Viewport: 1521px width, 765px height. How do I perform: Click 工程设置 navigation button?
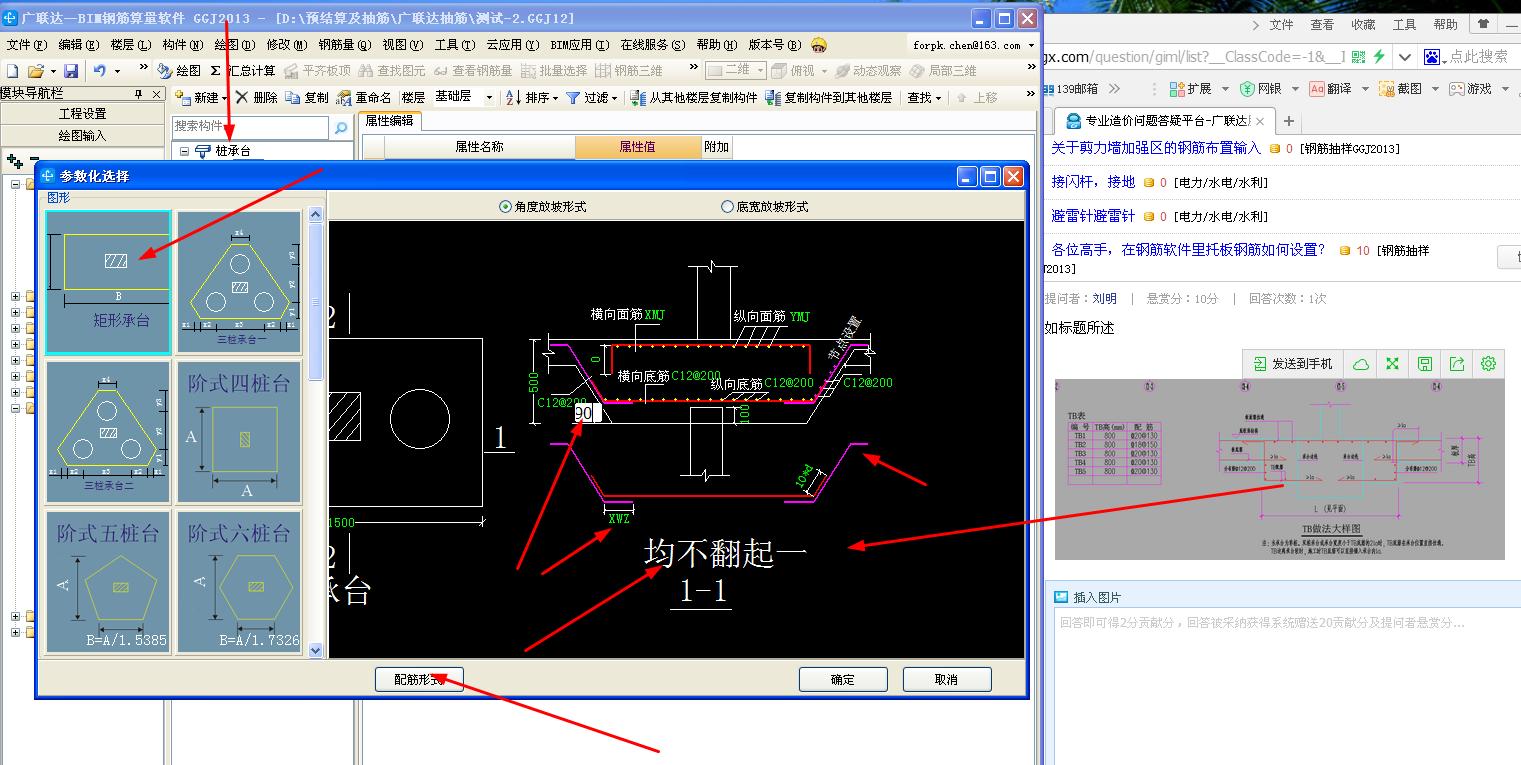click(x=82, y=114)
